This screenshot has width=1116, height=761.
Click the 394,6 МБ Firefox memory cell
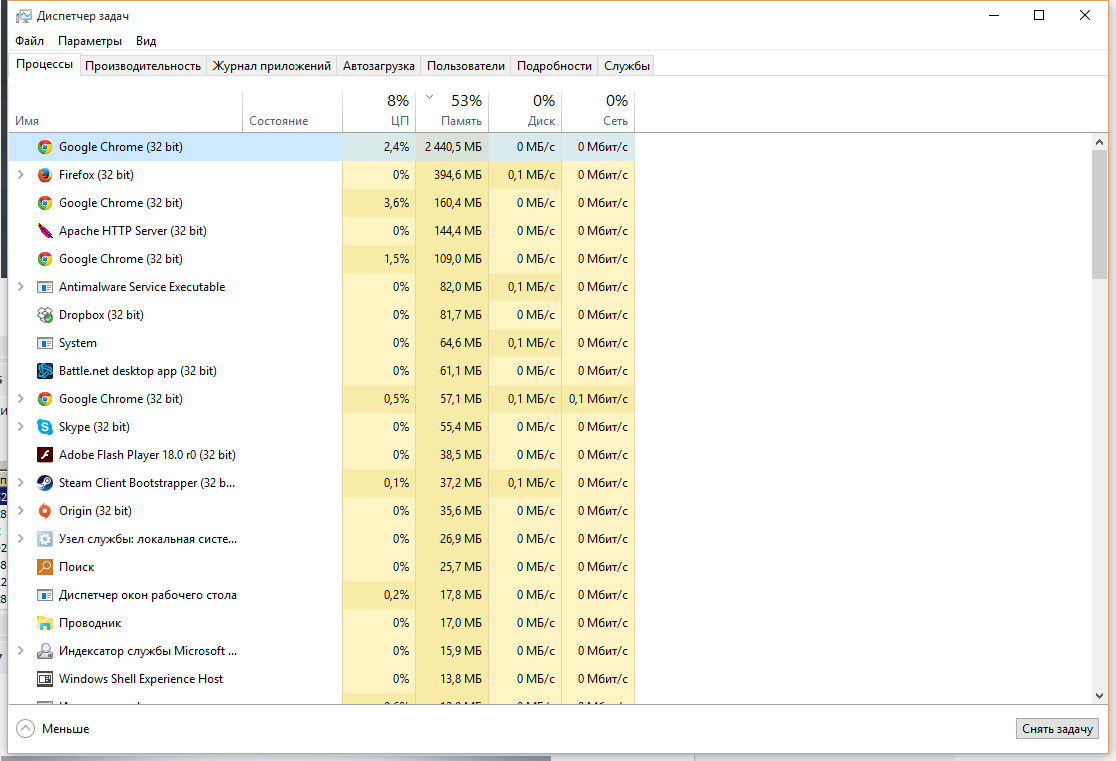click(x=453, y=174)
